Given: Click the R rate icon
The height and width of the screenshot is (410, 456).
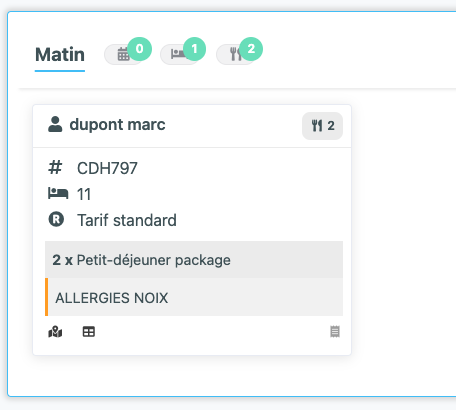Looking at the screenshot, I should tap(56, 219).
